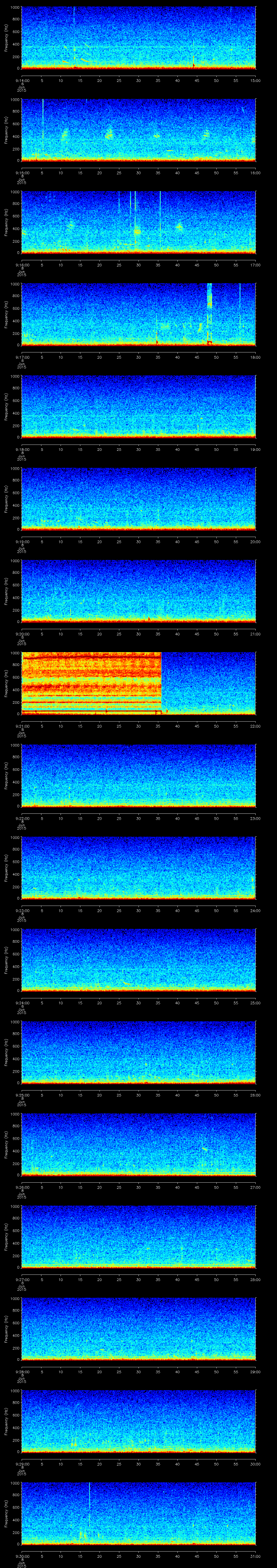Click the 17:00 end time label
The width and height of the screenshot is (277, 1568).
(255, 265)
